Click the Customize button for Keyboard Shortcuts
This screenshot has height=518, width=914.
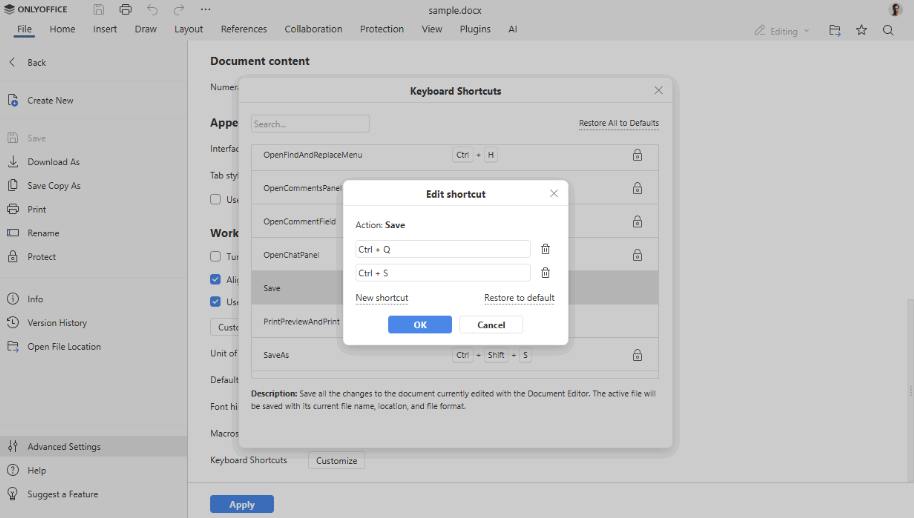pos(336,460)
